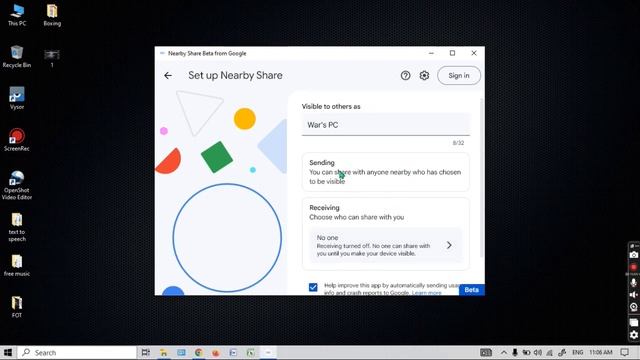This screenshot has width=640, height=360.
Task: Select the text to speech folder
Action: (17, 227)
